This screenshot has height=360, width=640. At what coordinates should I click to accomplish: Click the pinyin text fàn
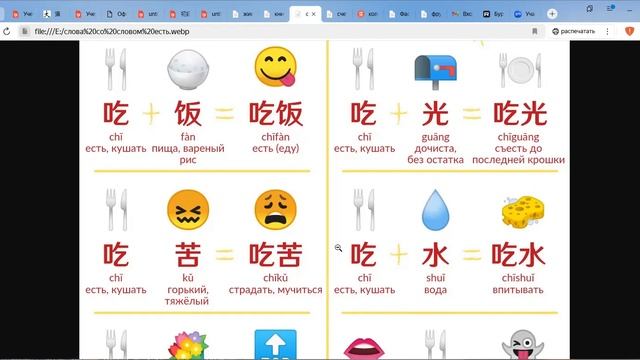pyautogui.click(x=188, y=137)
